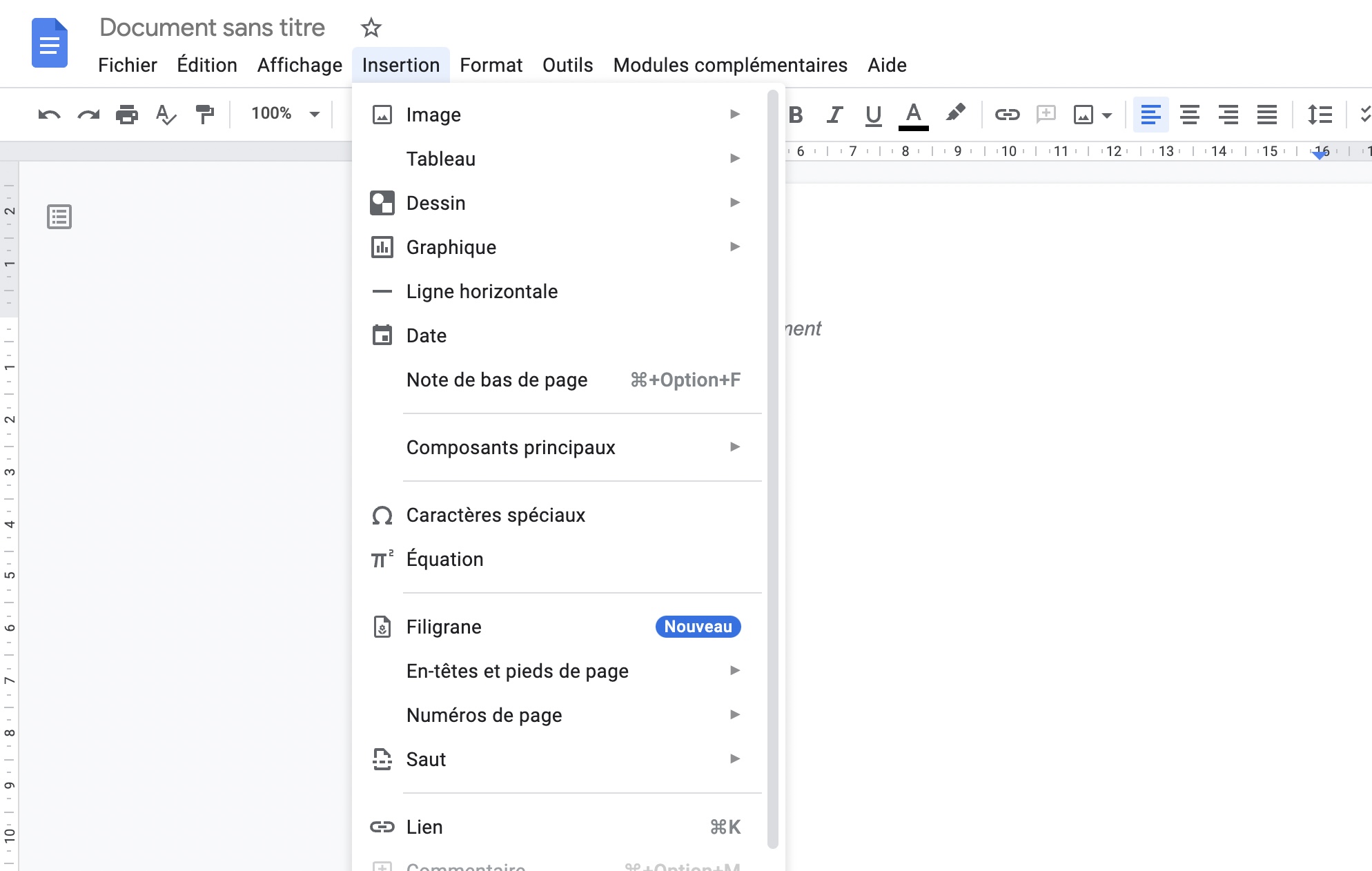Select the paint format tool
The image size is (1372, 871).
(x=205, y=115)
